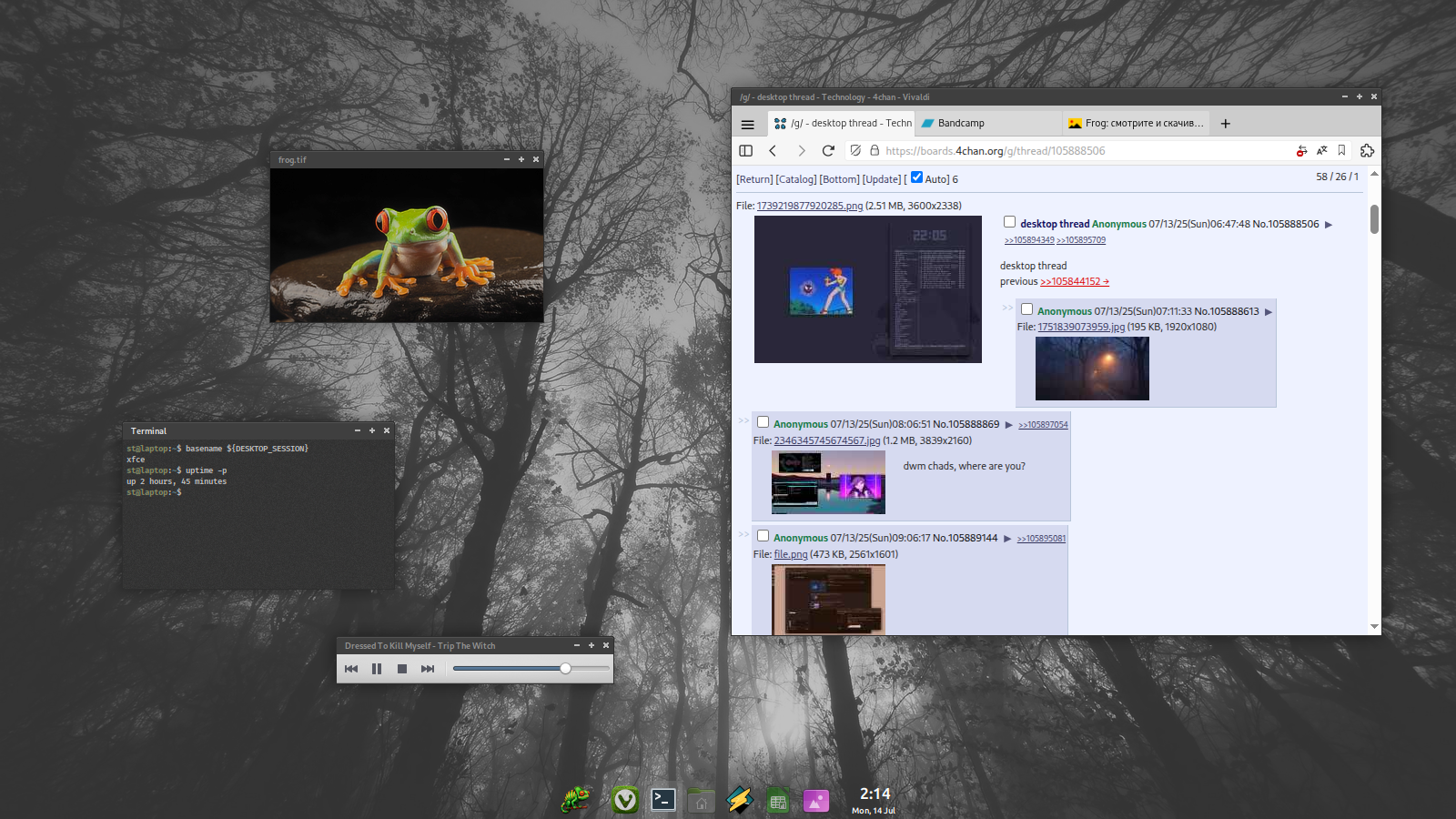Click the blocked content icon in address bar

(1301, 151)
